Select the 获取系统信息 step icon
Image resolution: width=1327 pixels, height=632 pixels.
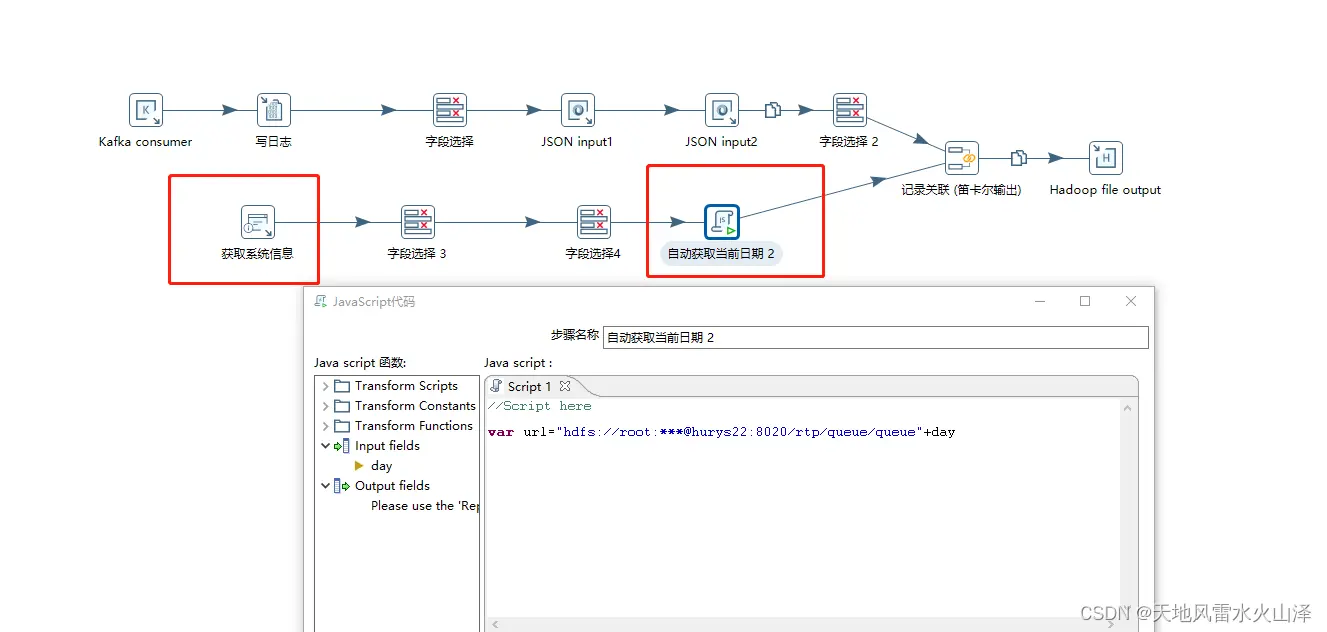(x=257, y=222)
